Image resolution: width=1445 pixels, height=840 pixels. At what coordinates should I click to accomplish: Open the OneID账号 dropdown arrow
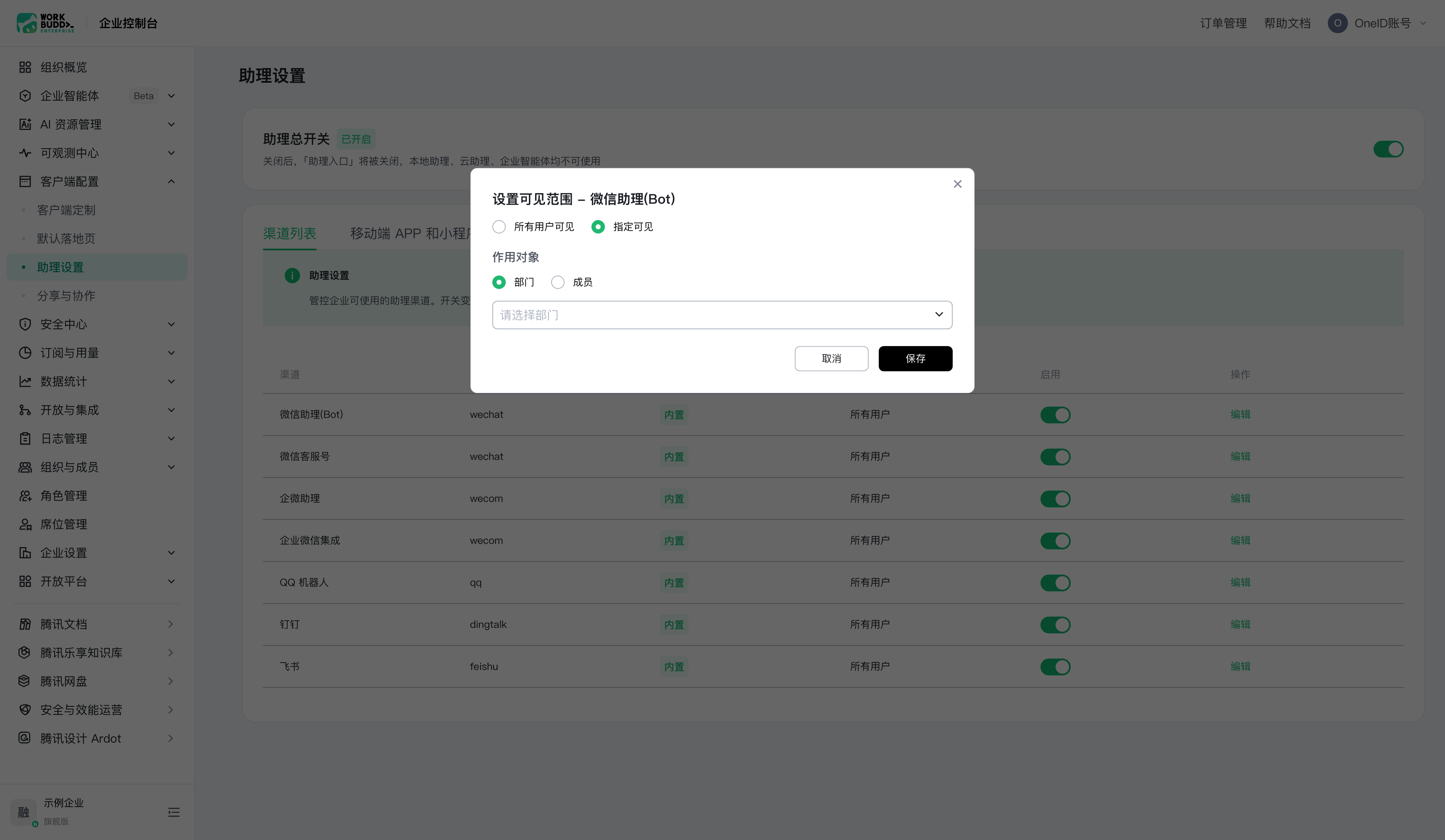point(1423,24)
